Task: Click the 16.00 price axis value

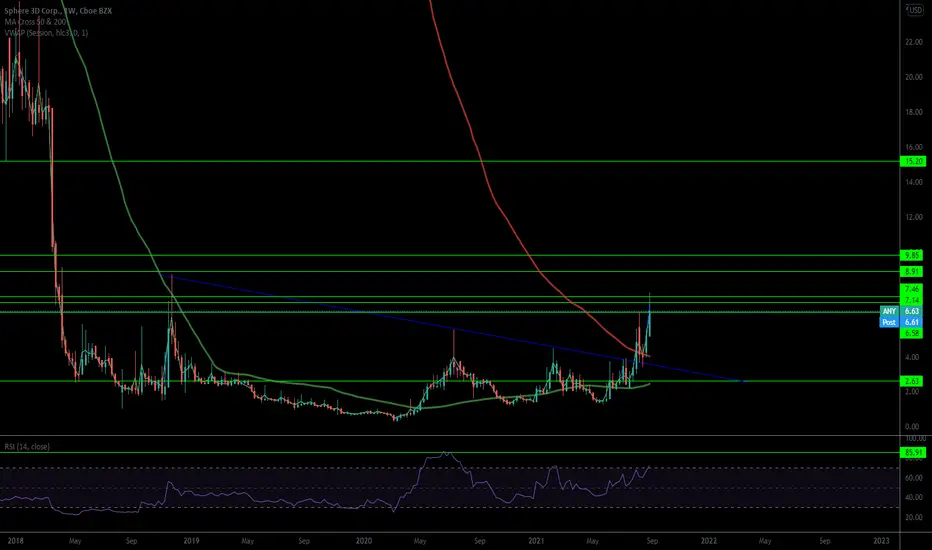Action: click(x=914, y=147)
